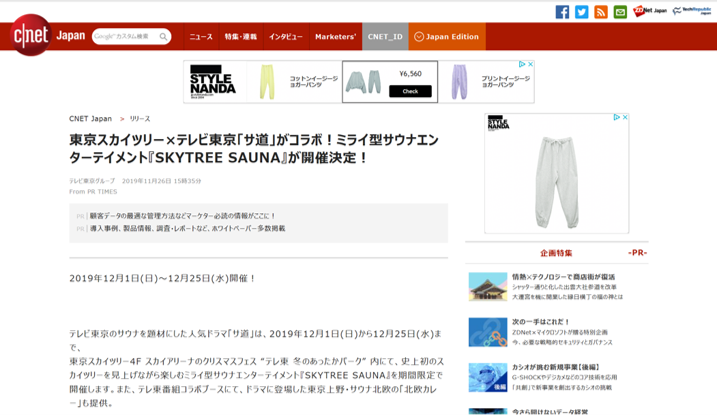Open the CNET_ID tab
The width and height of the screenshot is (717, 415).
coord(385,37)
